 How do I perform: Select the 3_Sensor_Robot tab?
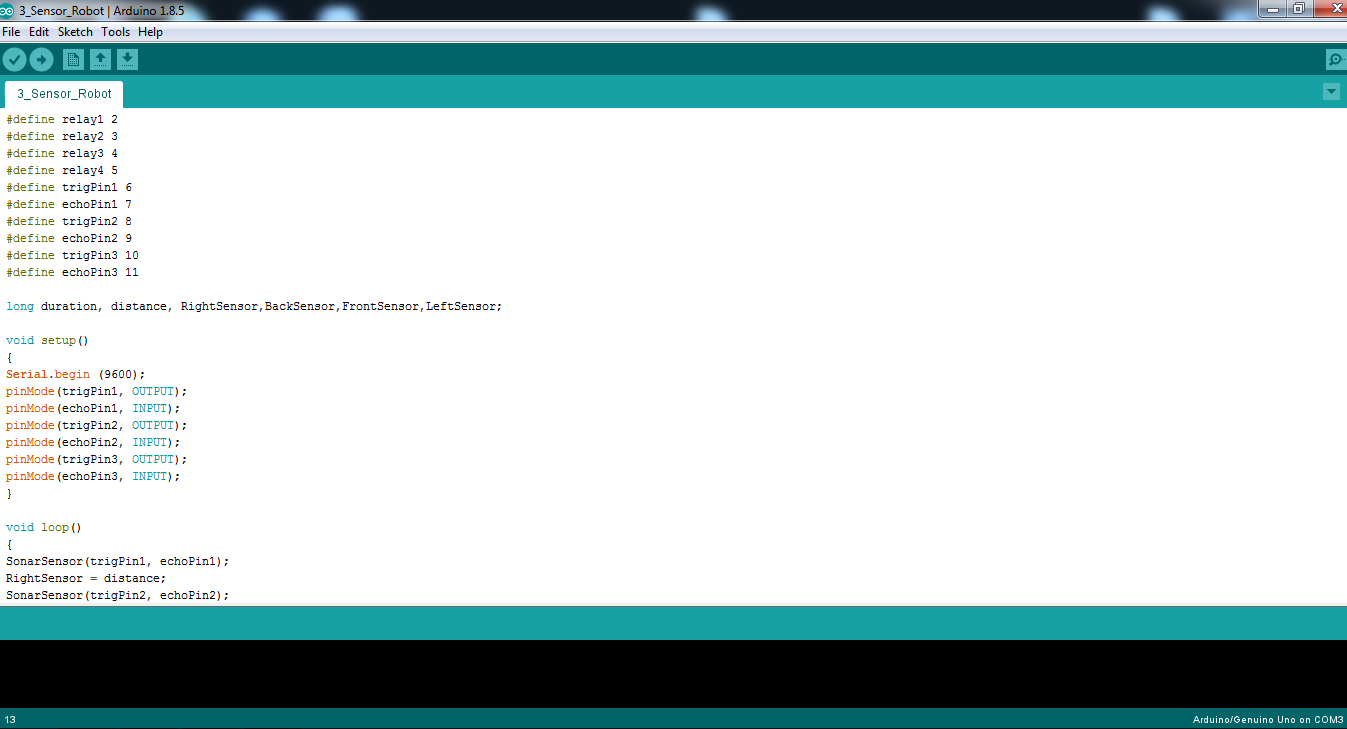64,94
